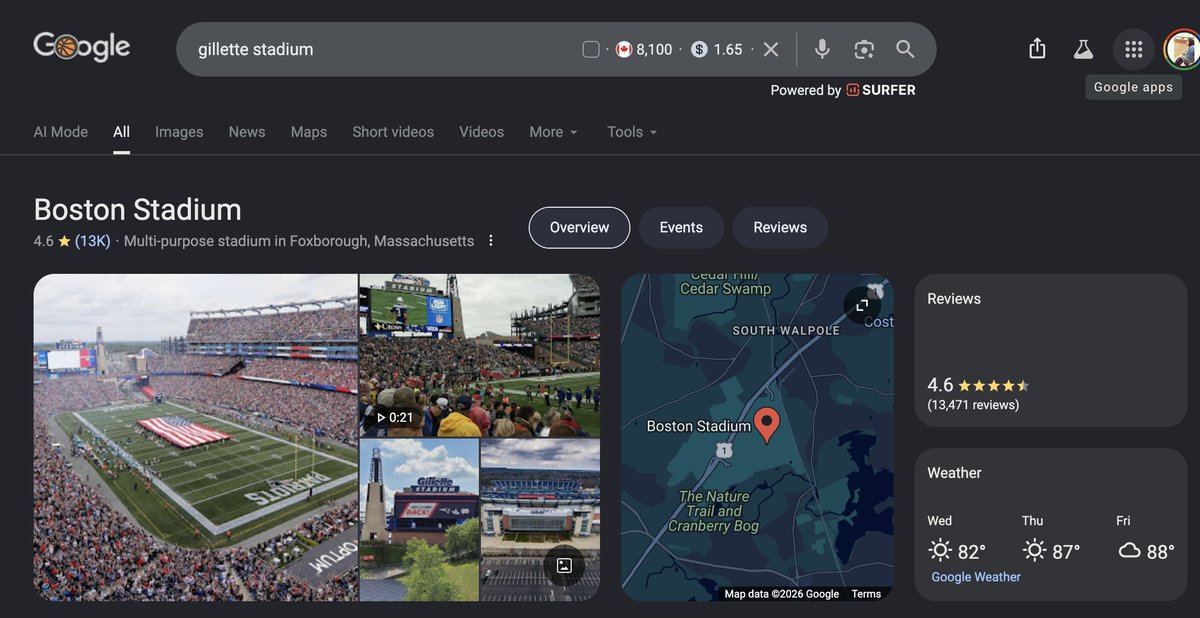Switch to the Images tab
Image resolution: width=1200 pixels, height=618 pixels.
click(179, 132)
